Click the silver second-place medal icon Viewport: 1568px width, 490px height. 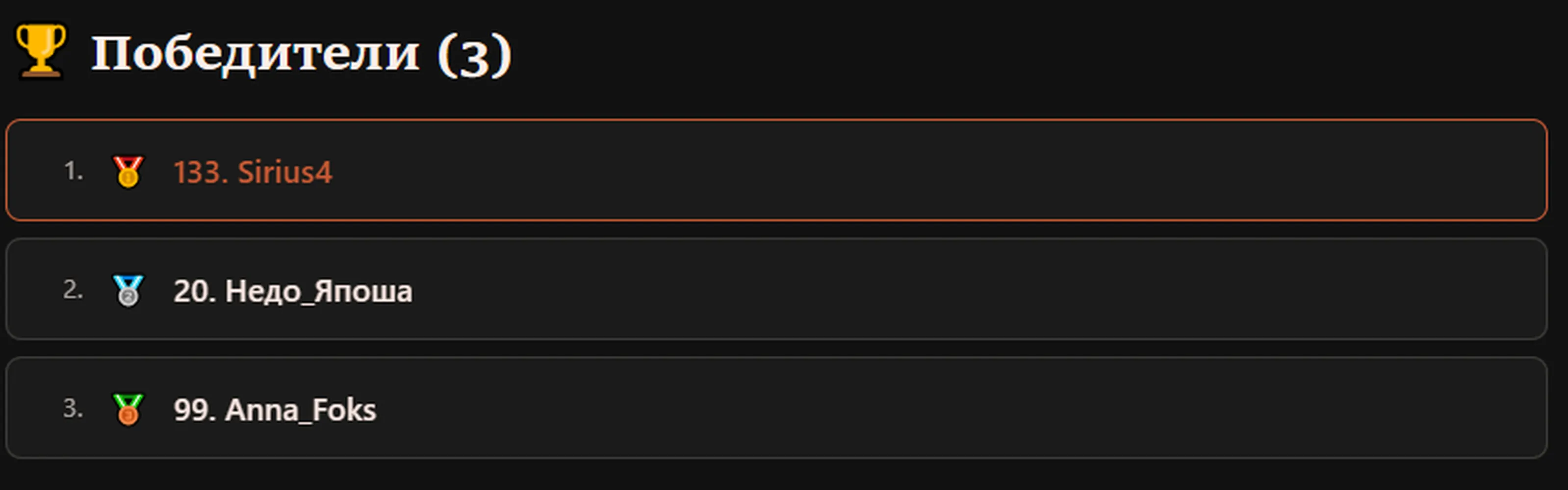128,290
